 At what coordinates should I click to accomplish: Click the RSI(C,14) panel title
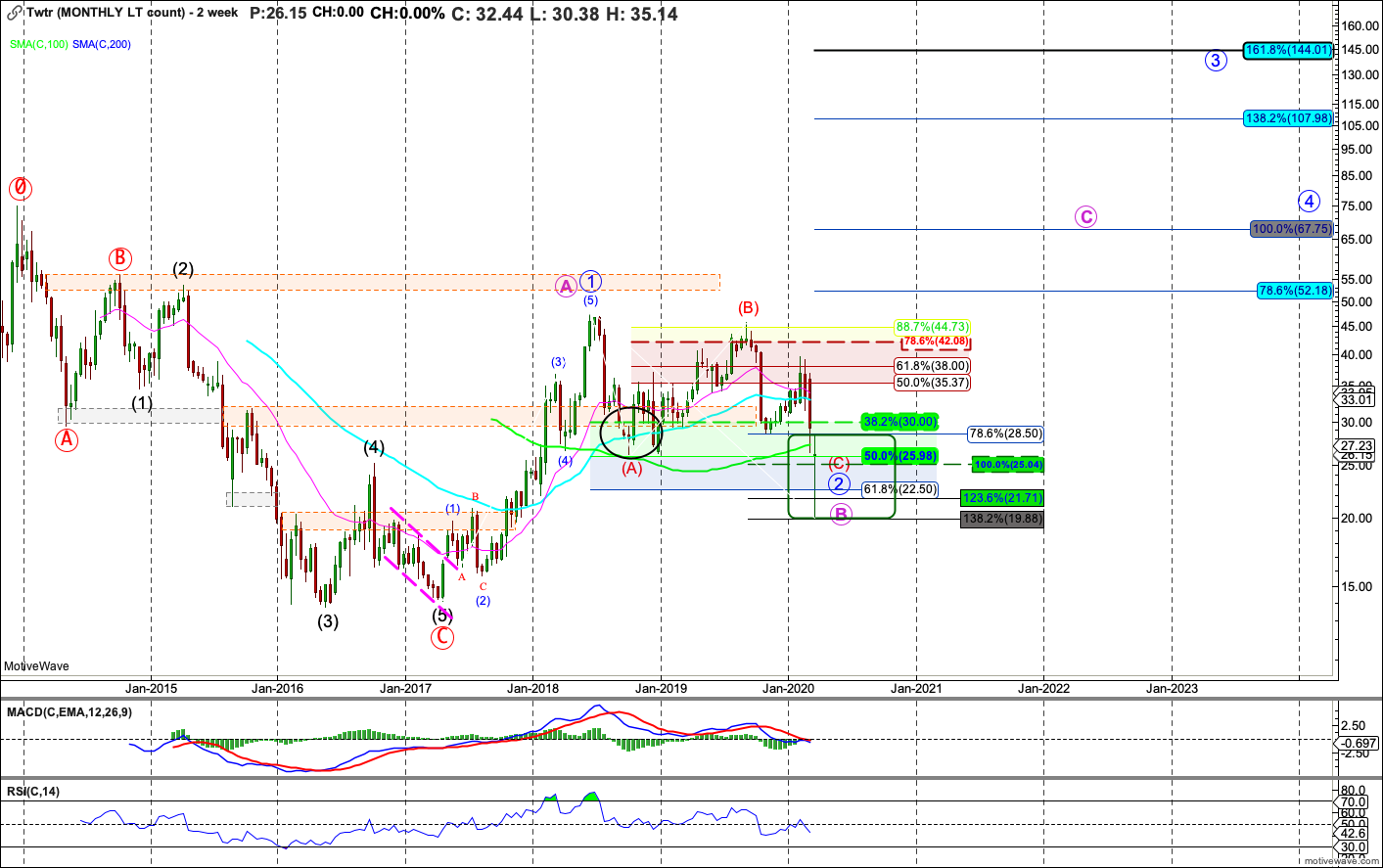coord(32,791)
